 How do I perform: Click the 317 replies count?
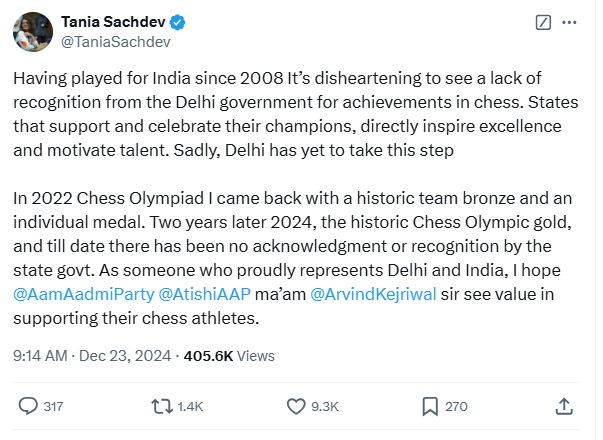pos(53,407)
